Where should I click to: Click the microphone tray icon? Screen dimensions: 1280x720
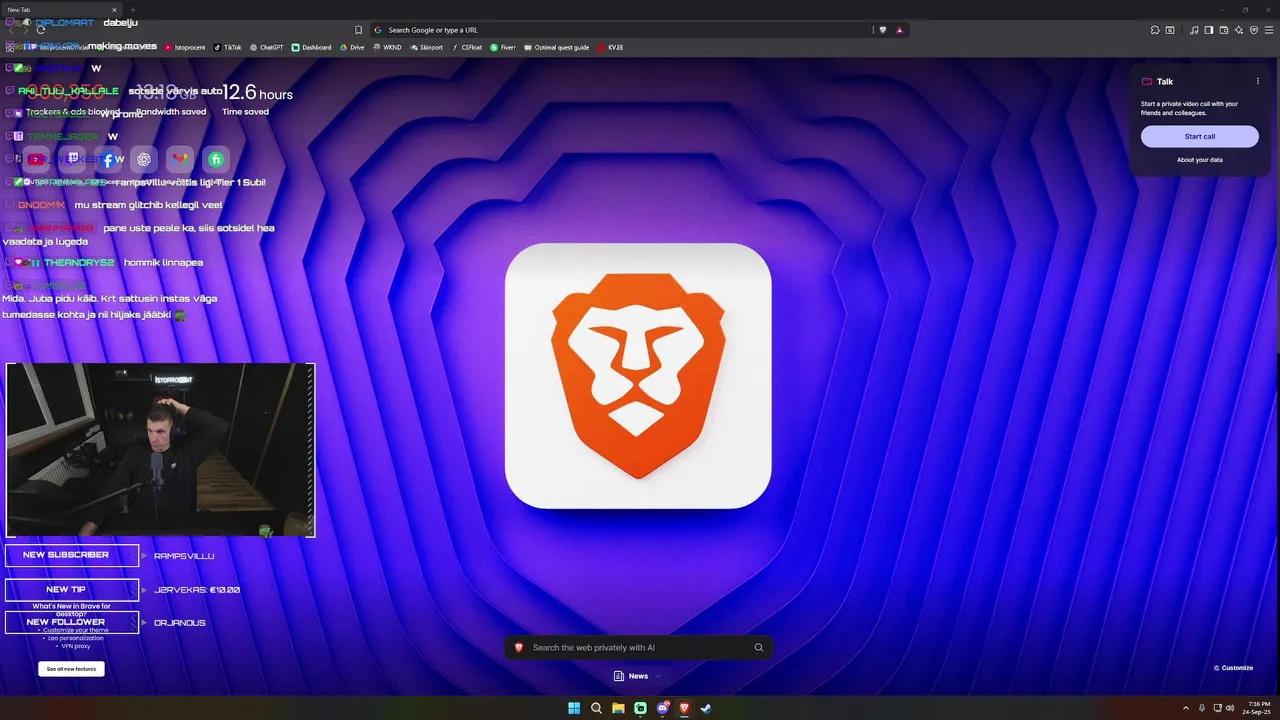[x=1202, y=708]
